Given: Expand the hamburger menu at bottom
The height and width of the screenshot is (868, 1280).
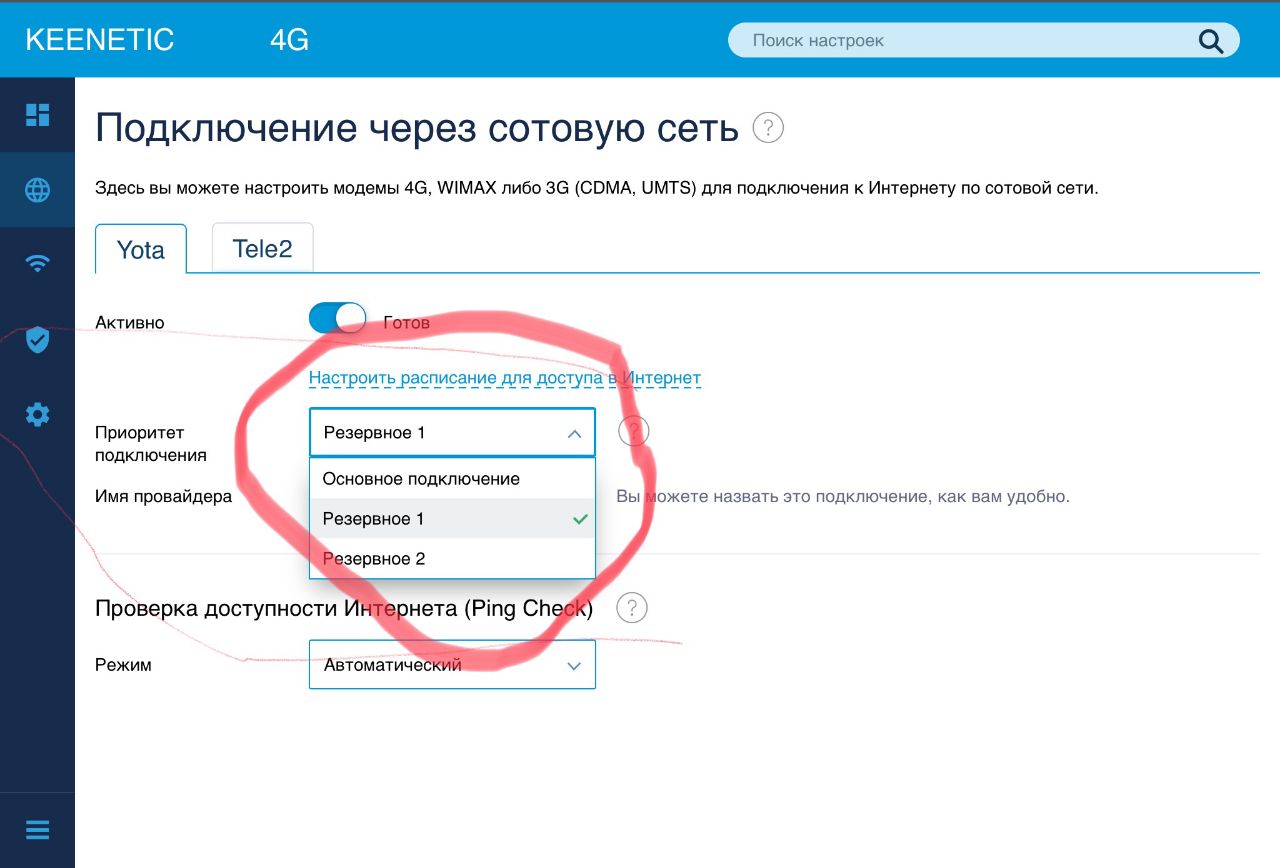Looking at the screenshot, I should pyautogui.click(x=37, y=830).
